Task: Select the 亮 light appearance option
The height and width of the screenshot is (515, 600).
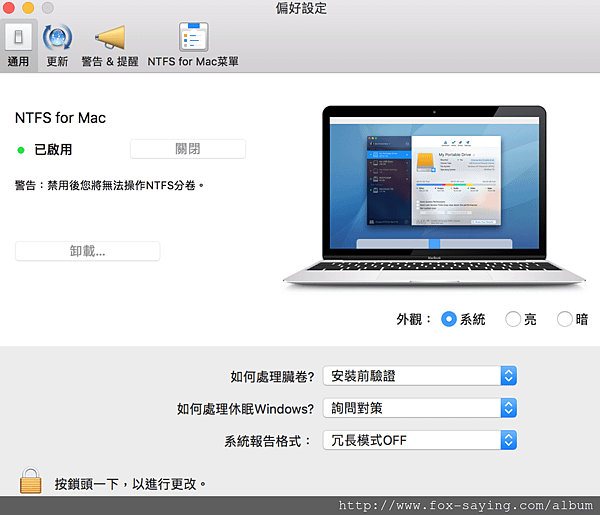Action: 513,319
